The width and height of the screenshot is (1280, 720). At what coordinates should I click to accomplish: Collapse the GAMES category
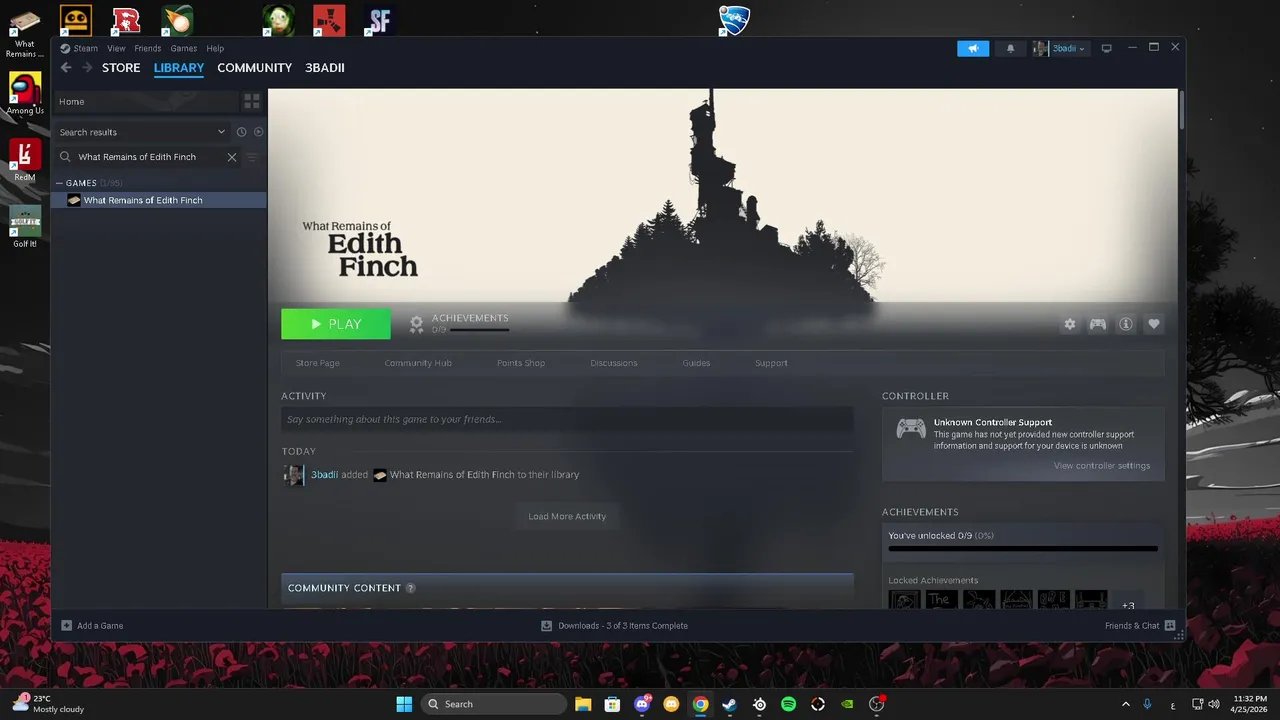point(61,183)
